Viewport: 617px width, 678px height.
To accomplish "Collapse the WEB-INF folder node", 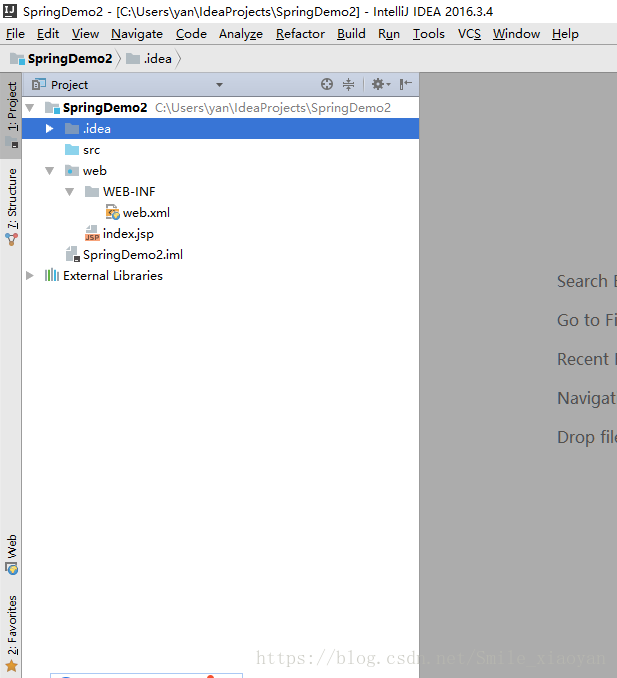I will pyautogui.click(x=70, y=192).
